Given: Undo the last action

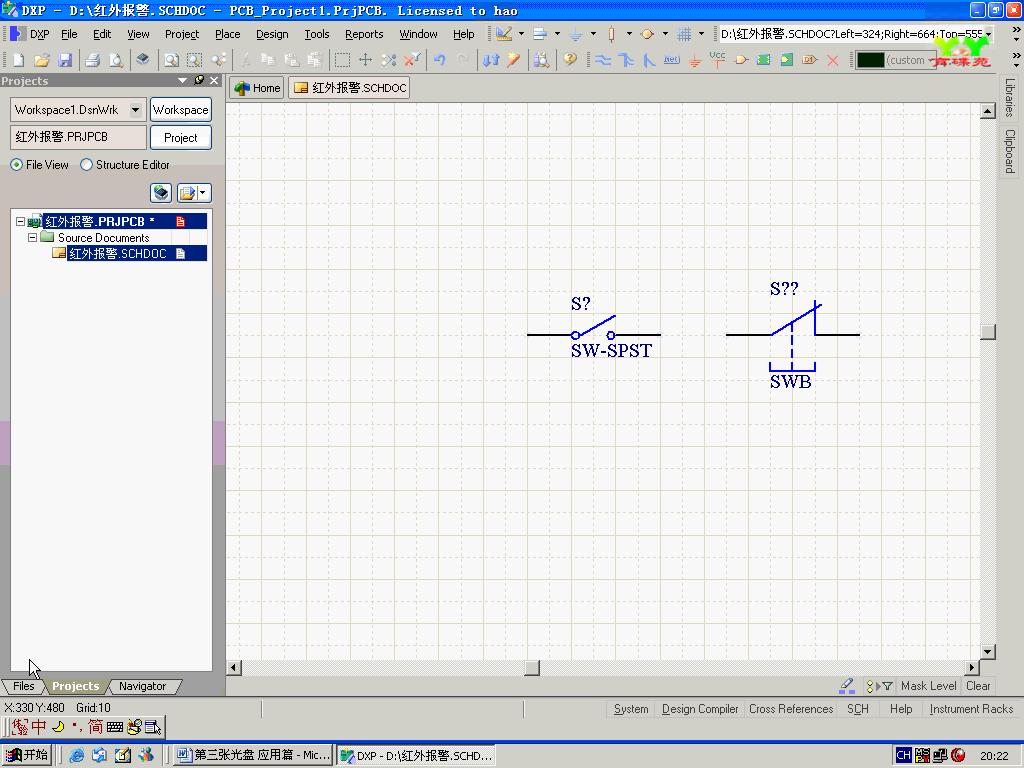Looking at the screenshot, I should 440,60.
